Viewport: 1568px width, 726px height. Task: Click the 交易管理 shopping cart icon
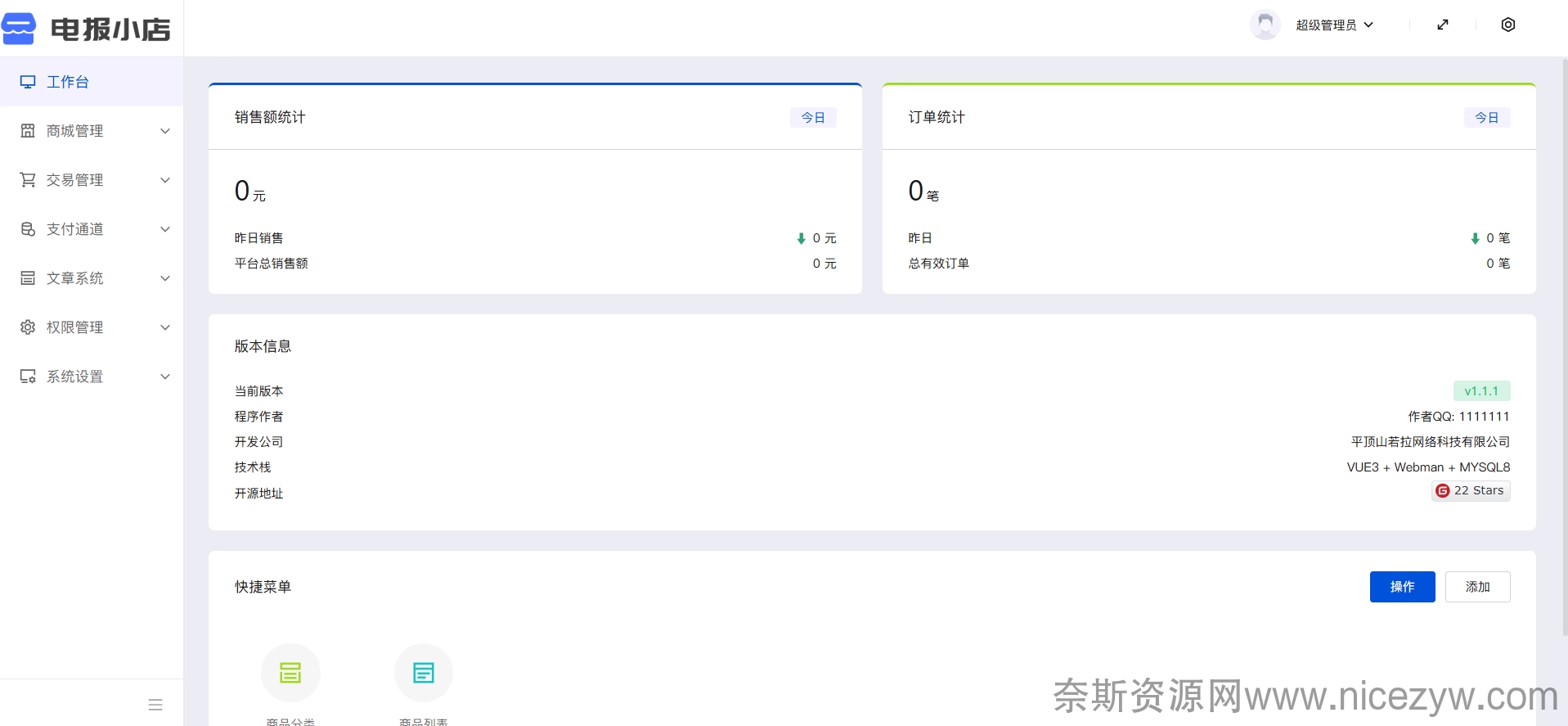(x=28, y=180)
